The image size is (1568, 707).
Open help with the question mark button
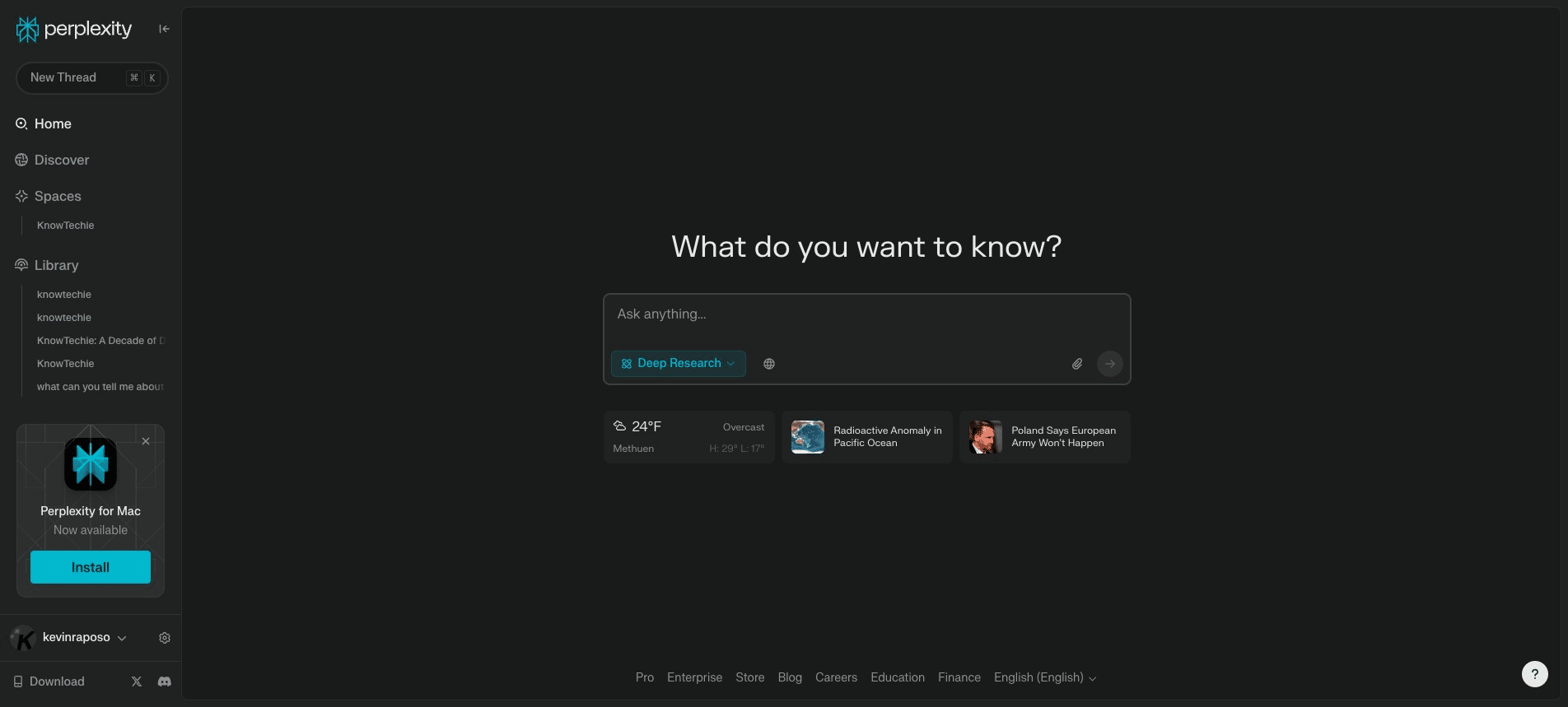point(1535,674)
